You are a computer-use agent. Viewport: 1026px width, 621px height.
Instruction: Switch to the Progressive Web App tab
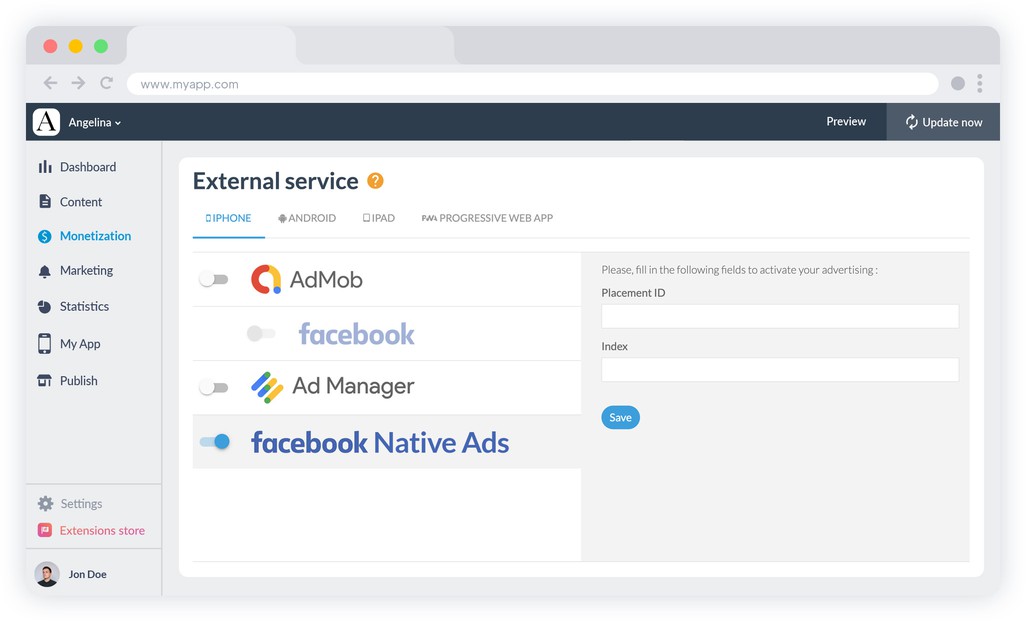pyautogui.click(x=487, y=219)
